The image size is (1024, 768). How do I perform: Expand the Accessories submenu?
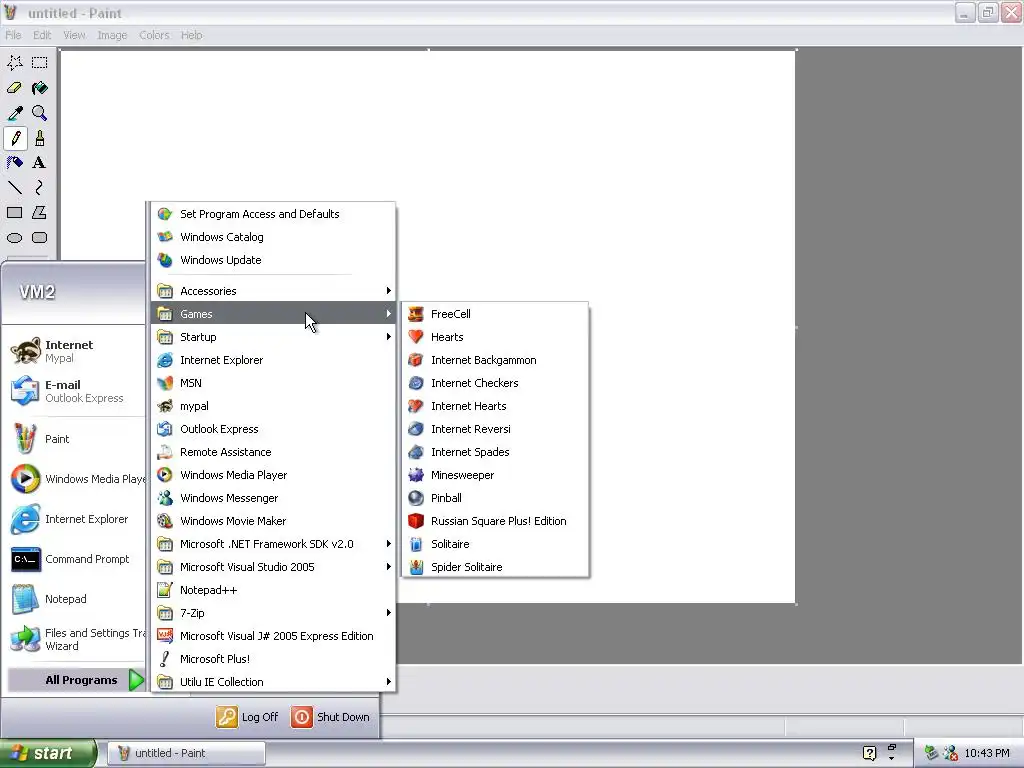273,291
